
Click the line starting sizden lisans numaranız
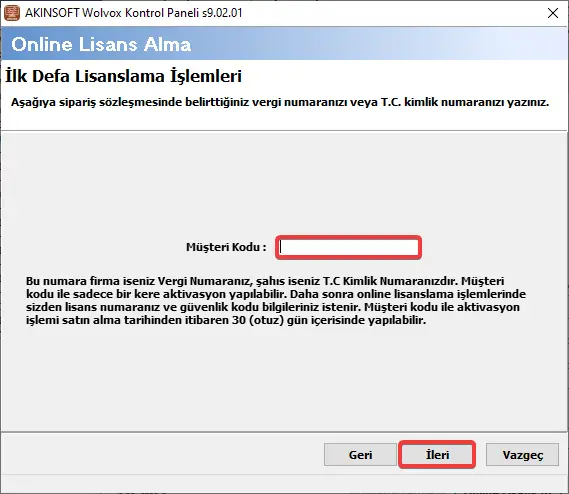click(273, 307)
